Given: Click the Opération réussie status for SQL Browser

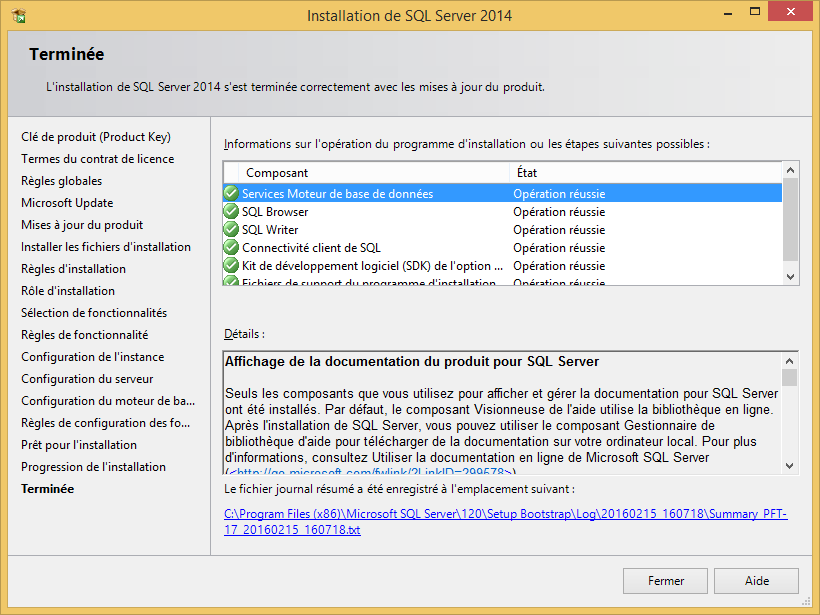Looking at the screenshot, I should point(559,211).
